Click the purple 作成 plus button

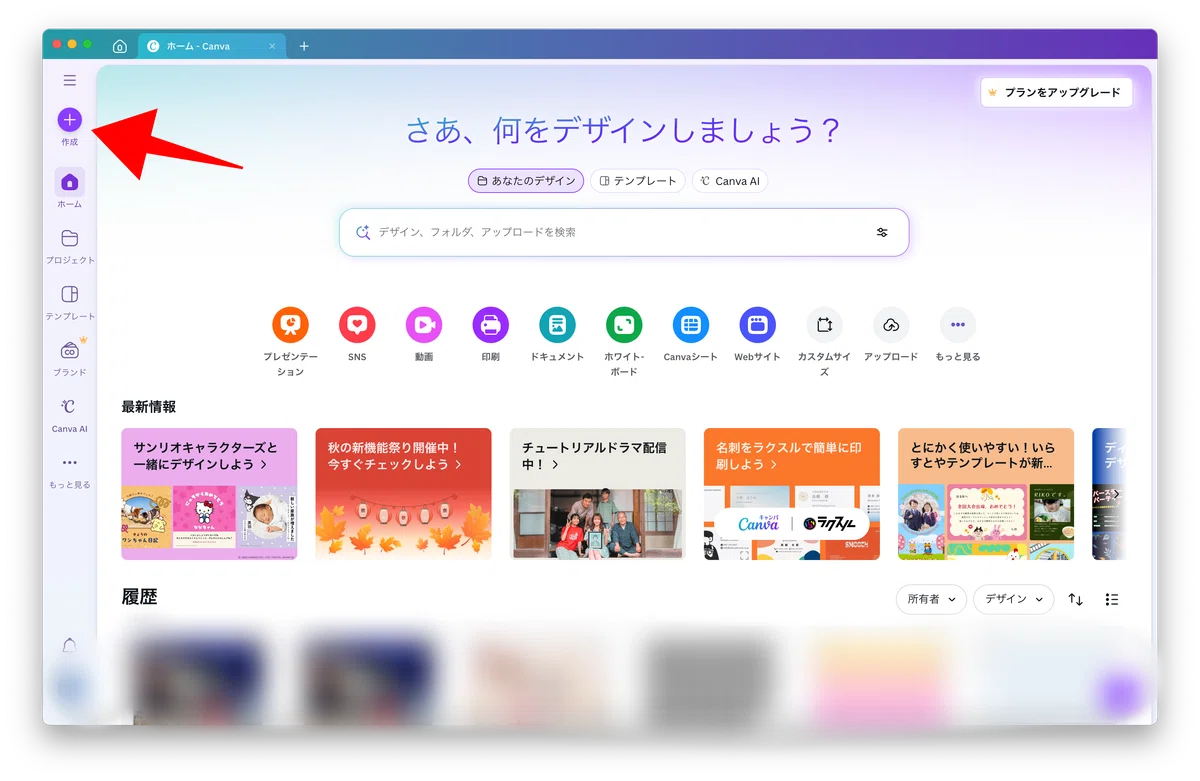tap(69, 120)
